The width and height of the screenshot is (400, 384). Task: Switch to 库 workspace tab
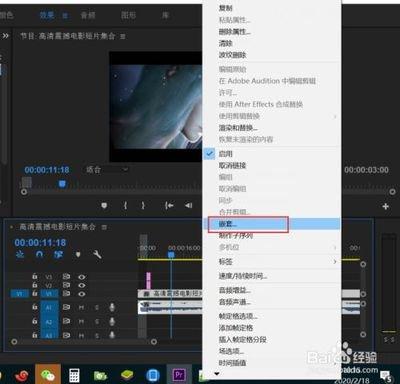click(165, 15)
